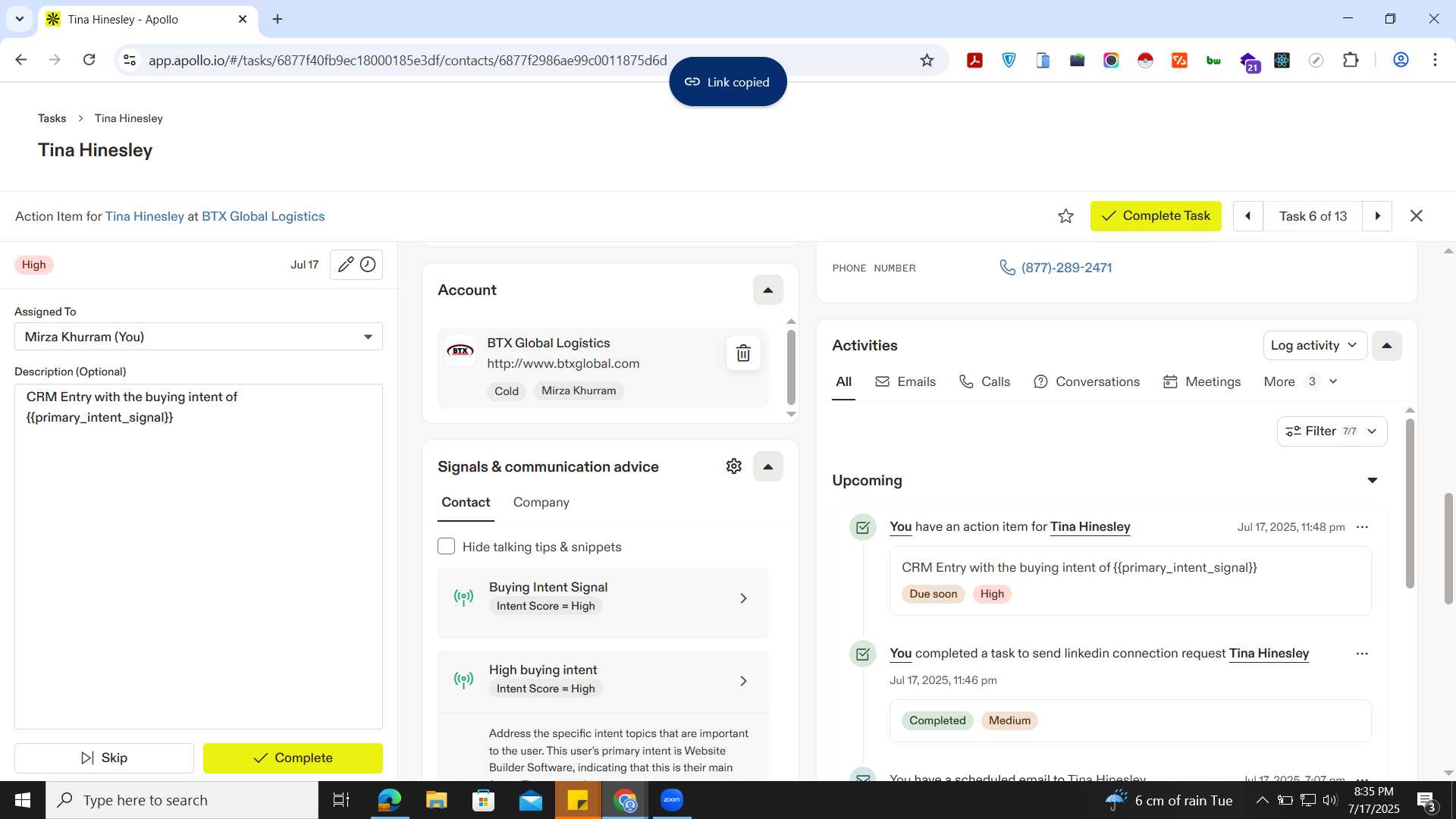The width and height of the screenshot is (1456, 819).
Task: Delete BTX Global Logistics account with trash icon
Action: [x=743, y=353]
